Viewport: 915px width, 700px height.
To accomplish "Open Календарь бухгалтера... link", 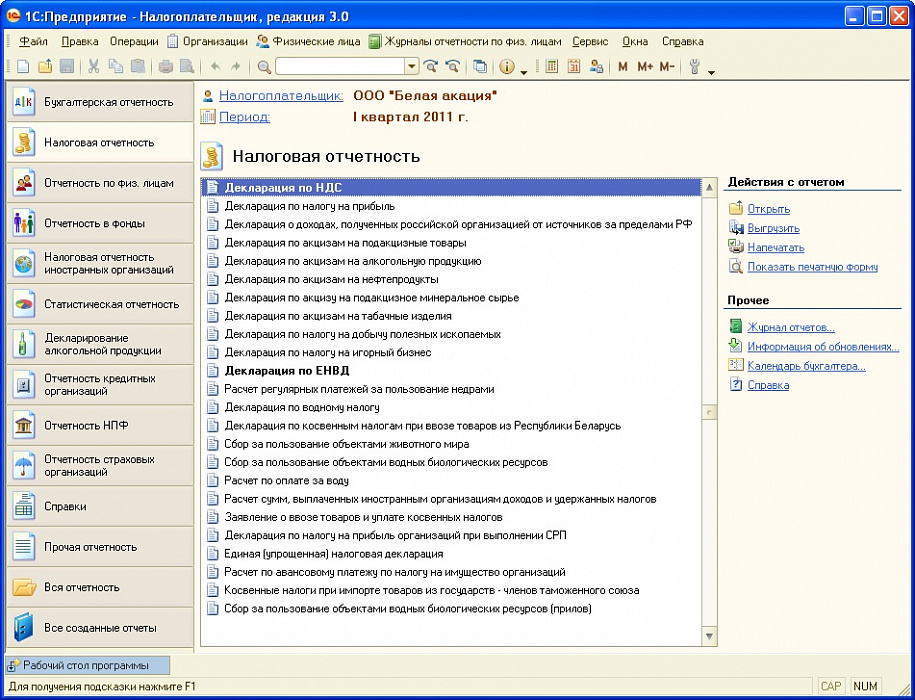I will 806,366.
